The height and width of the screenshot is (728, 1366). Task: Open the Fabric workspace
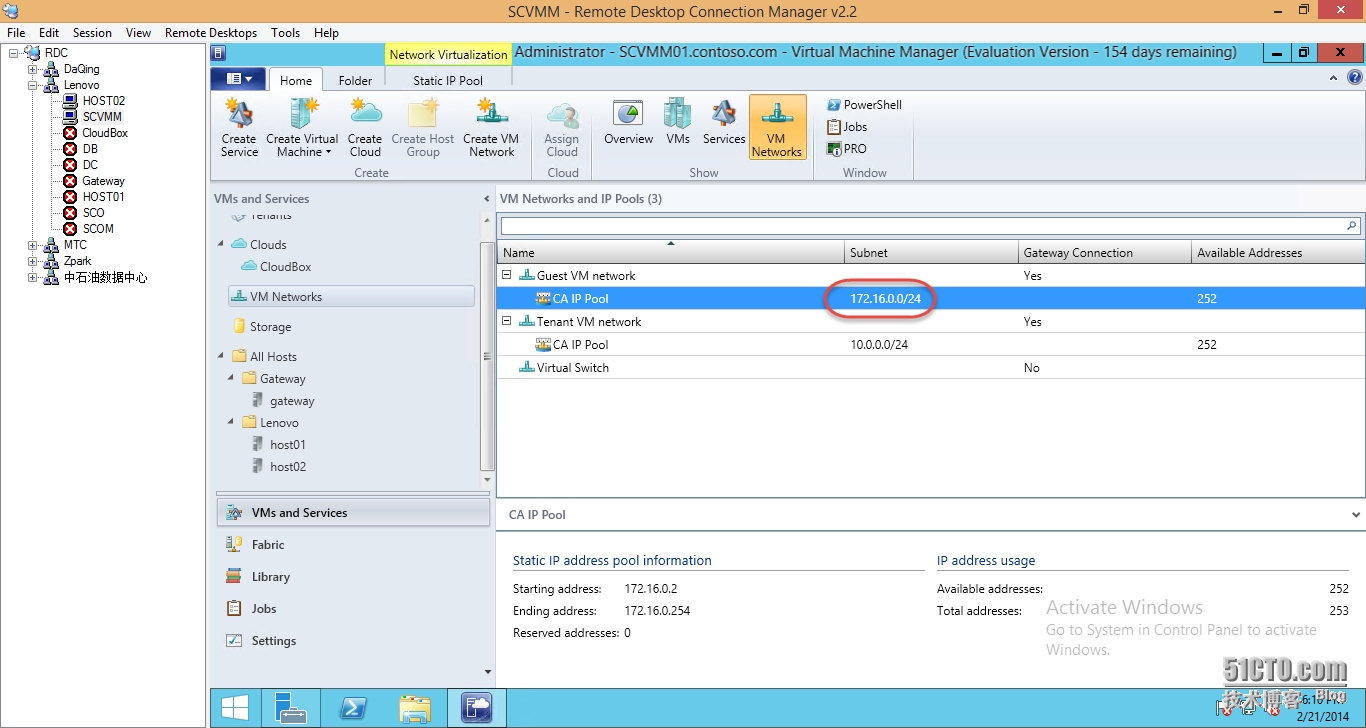click(x=353, y=545)
